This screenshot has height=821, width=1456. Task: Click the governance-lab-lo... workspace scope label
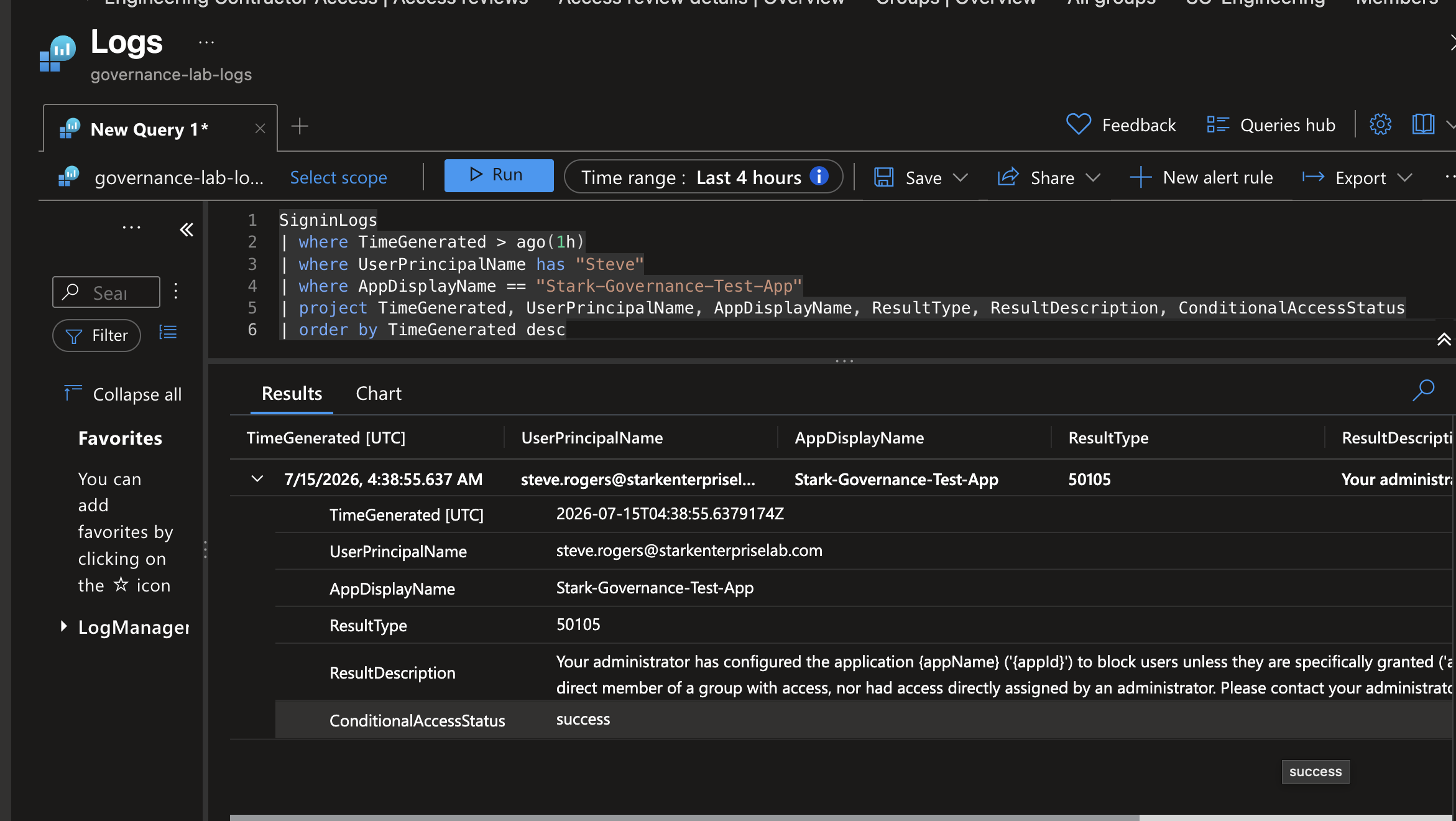(179, 178)
